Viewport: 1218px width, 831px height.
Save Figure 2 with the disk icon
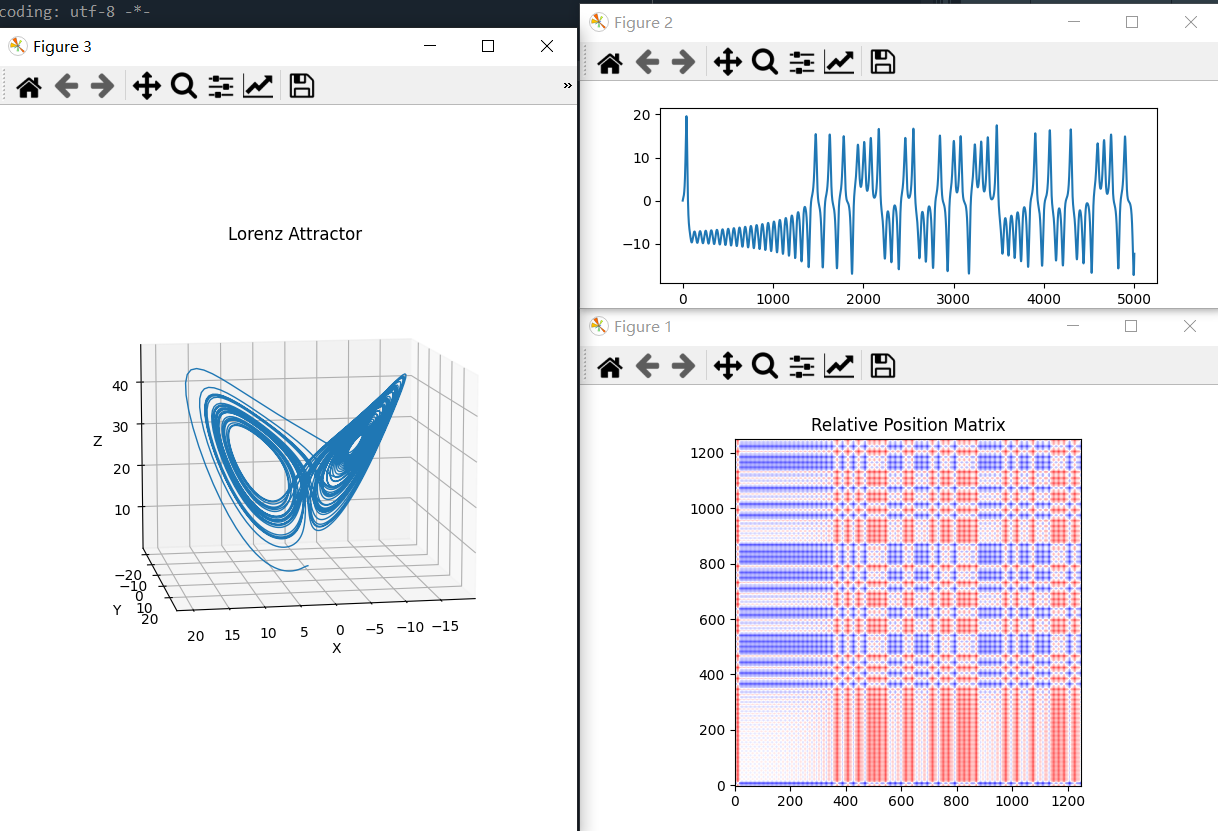(x=882, y=63)
